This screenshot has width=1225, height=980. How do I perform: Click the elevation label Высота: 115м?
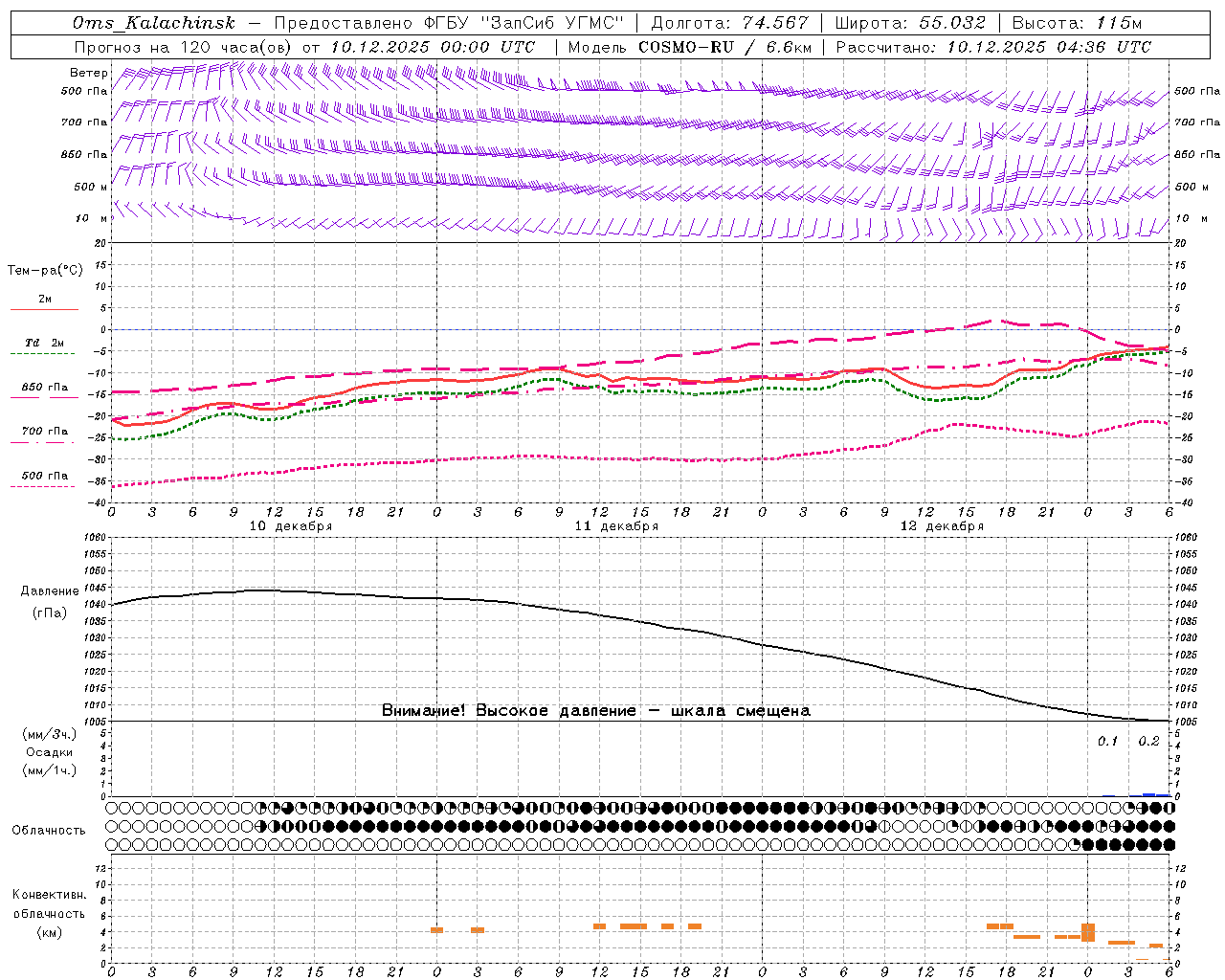1077,23
